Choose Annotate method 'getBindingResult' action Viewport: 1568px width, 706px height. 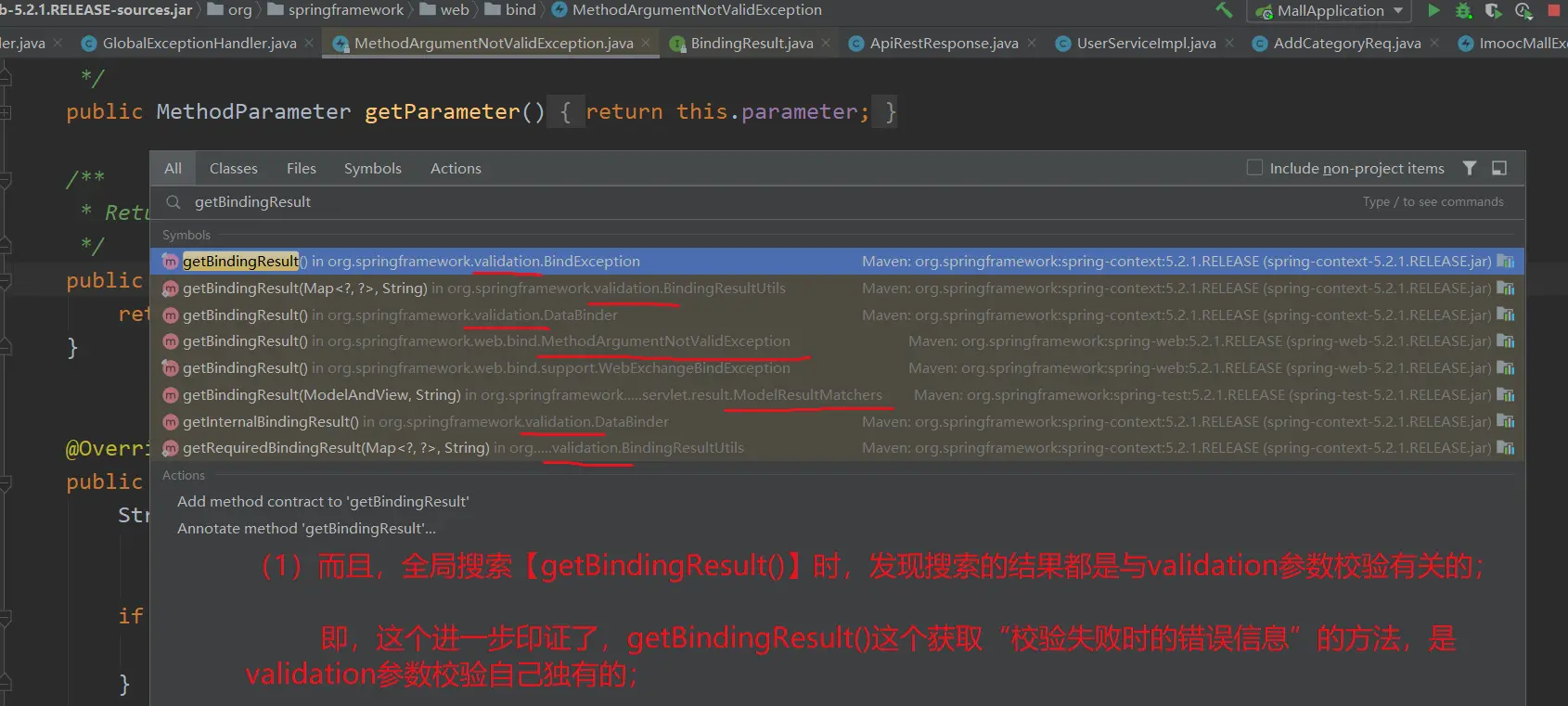[306, 529]
